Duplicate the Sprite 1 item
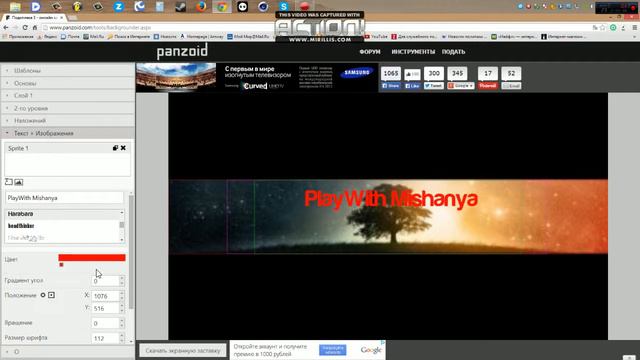Screen dimensions: 640x360 (115, 148)
